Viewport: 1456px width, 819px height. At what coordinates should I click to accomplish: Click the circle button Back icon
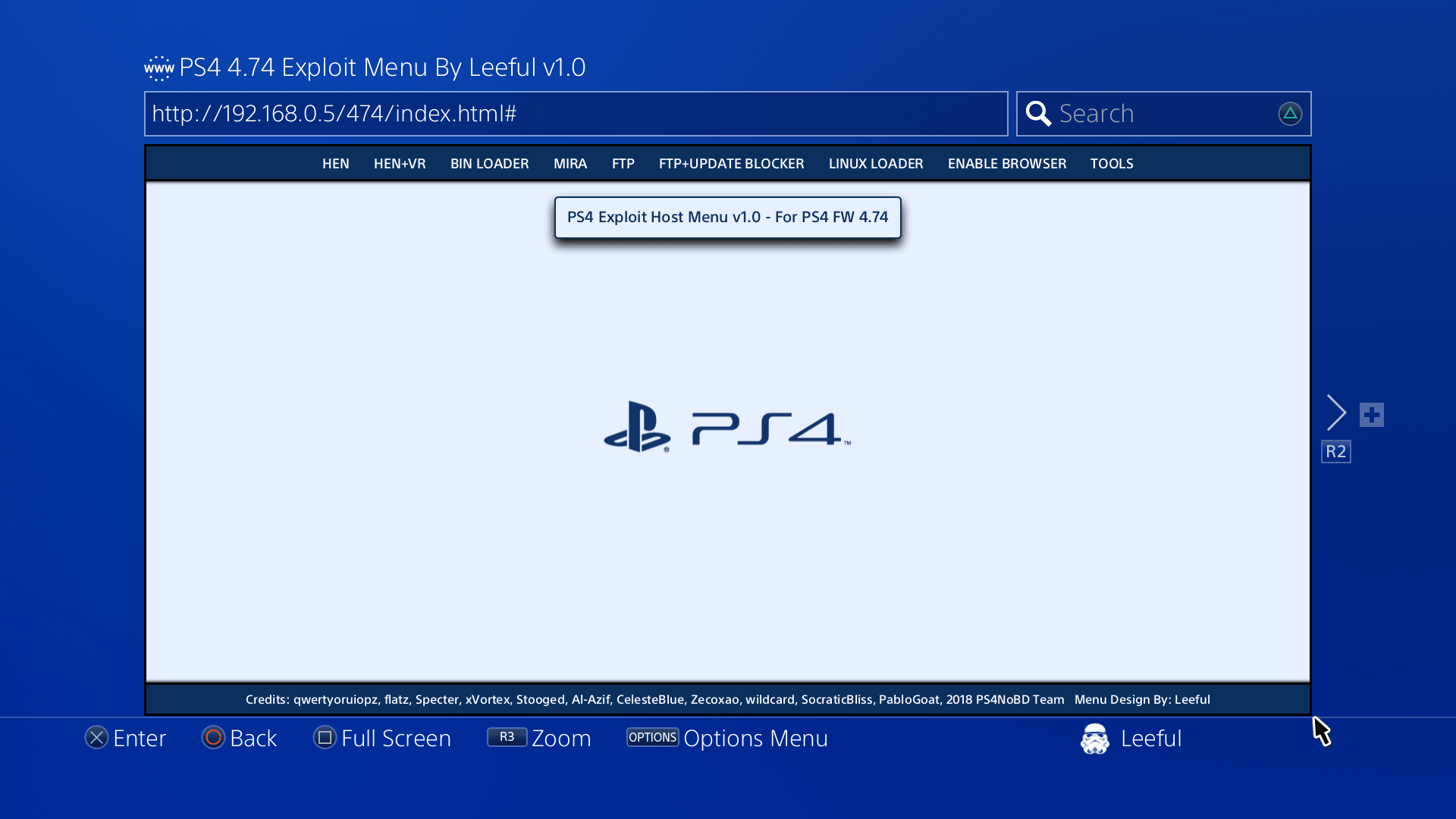pos(213,738)
